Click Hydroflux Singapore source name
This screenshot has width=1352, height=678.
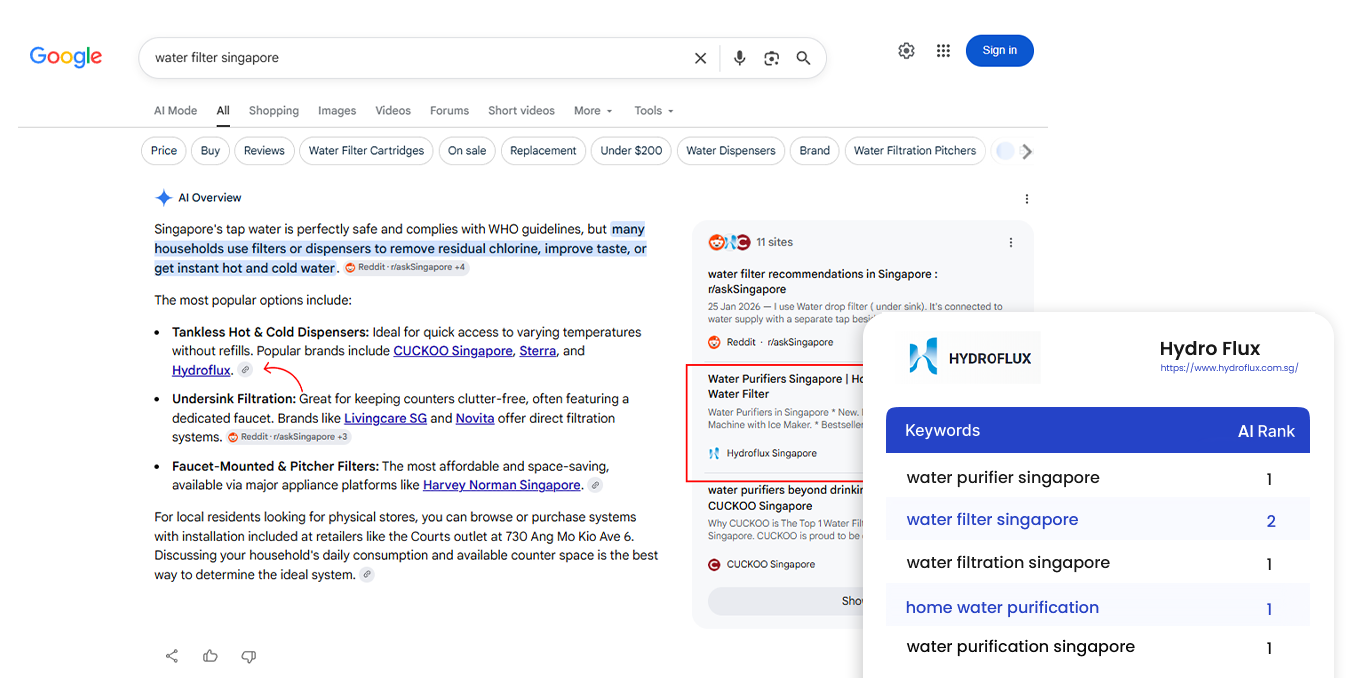click(x=771, y=453)
